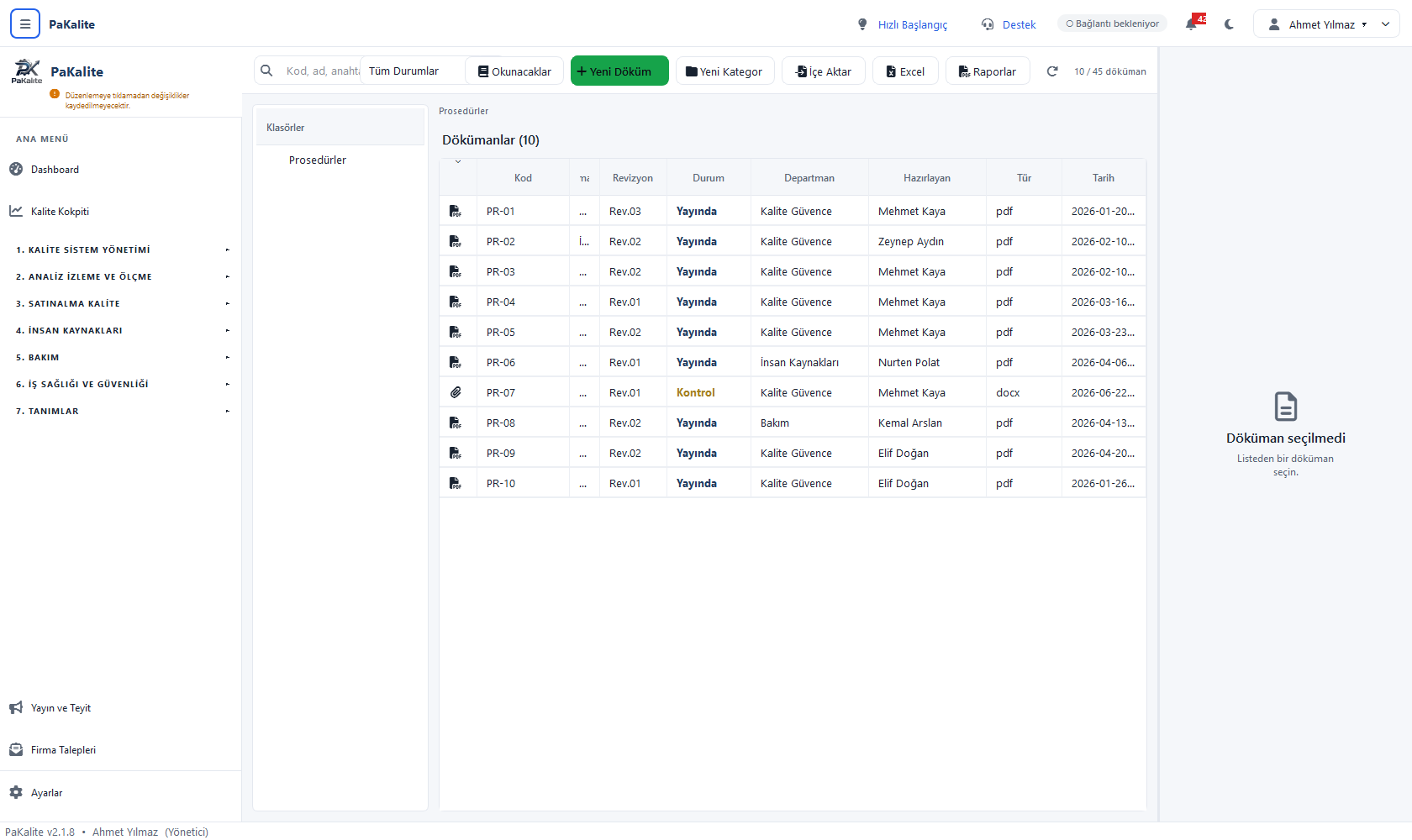Click the hamburger menu icon
1412x840 pixels.
[25, 24]
